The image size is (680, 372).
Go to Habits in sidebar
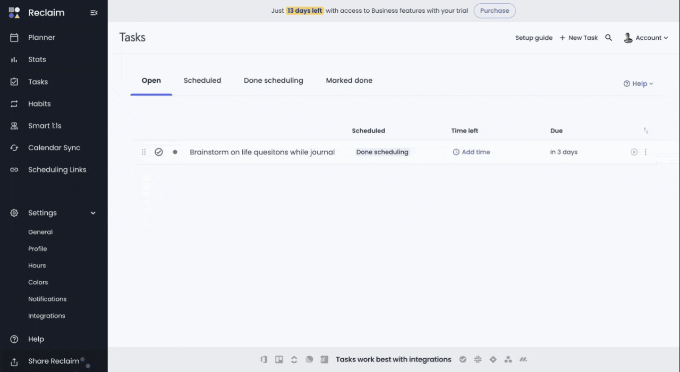coord(39,104)
